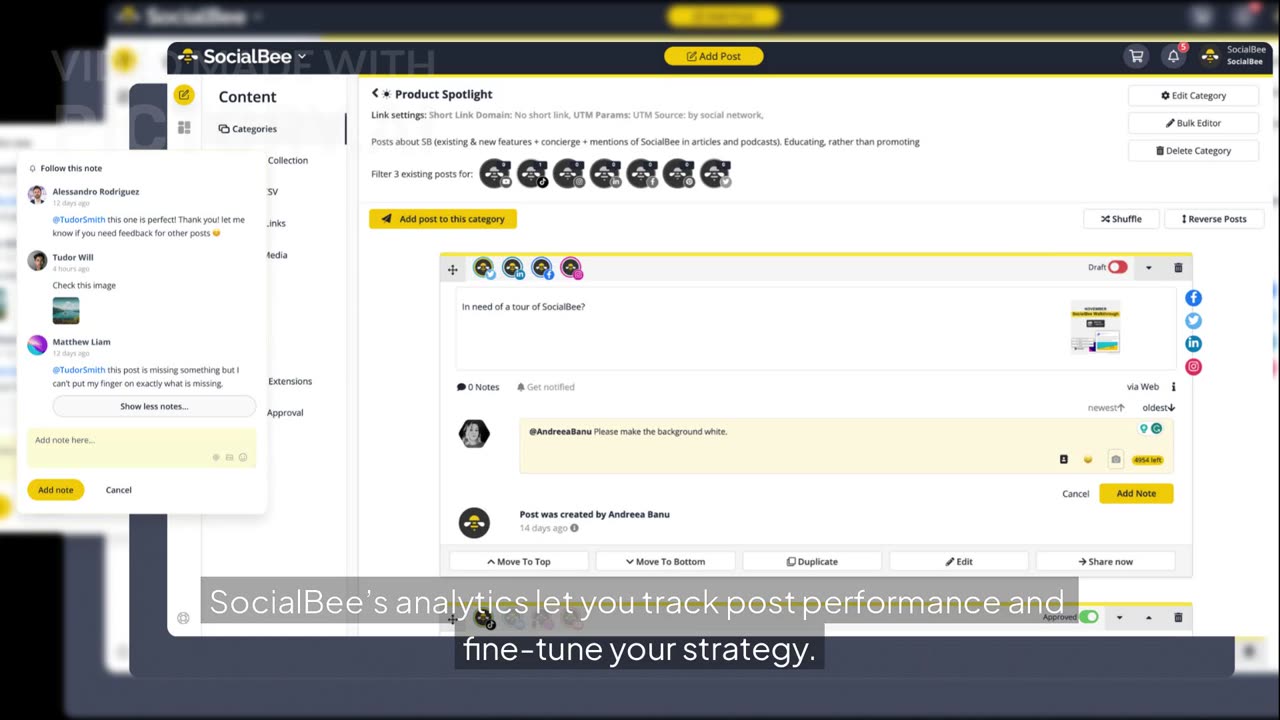Open the post's walkthrough image thumbnail
Image resolution: width=1280 pixels, height=720 pixels.
(x=1096, y=327)
